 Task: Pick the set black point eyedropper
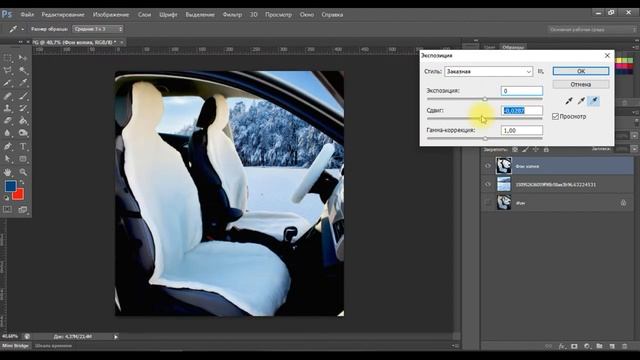[x=569, y=101]
